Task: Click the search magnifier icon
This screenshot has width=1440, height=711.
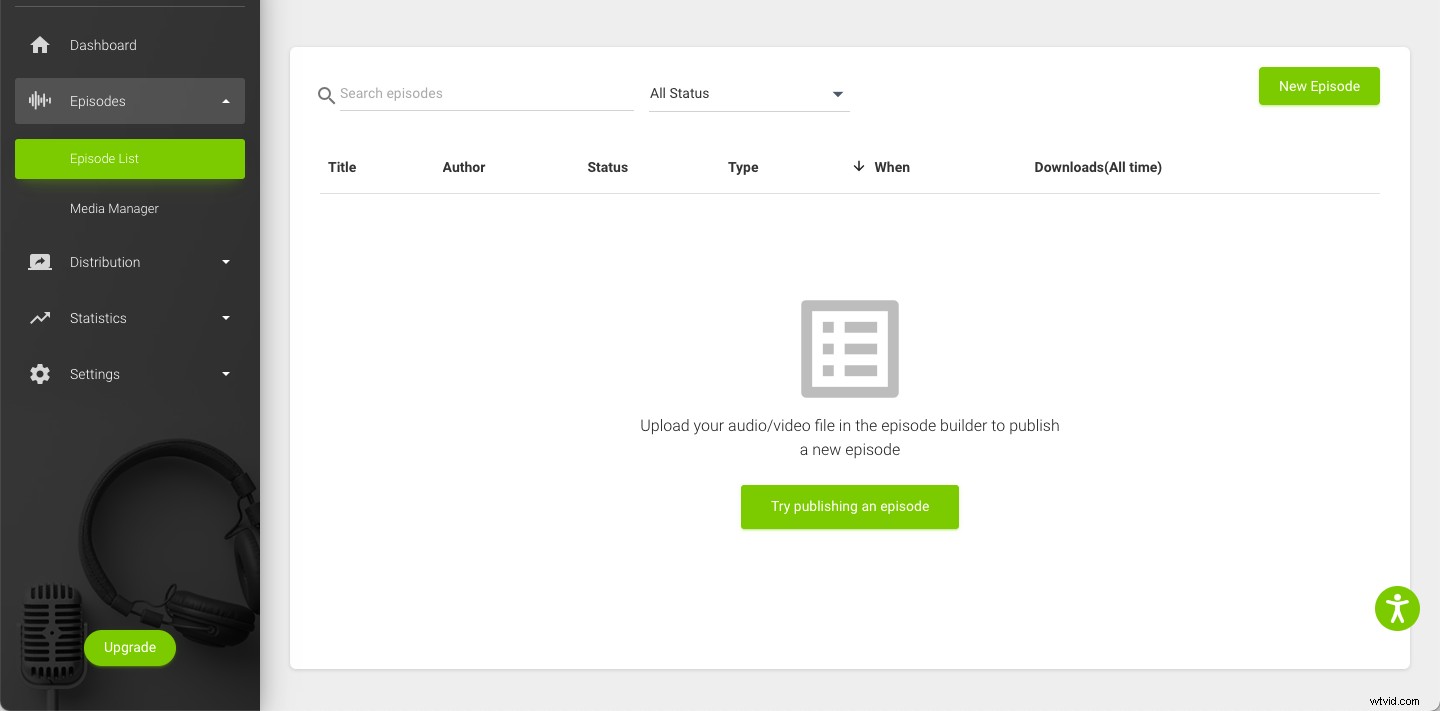Action: (x=326, y=95)
